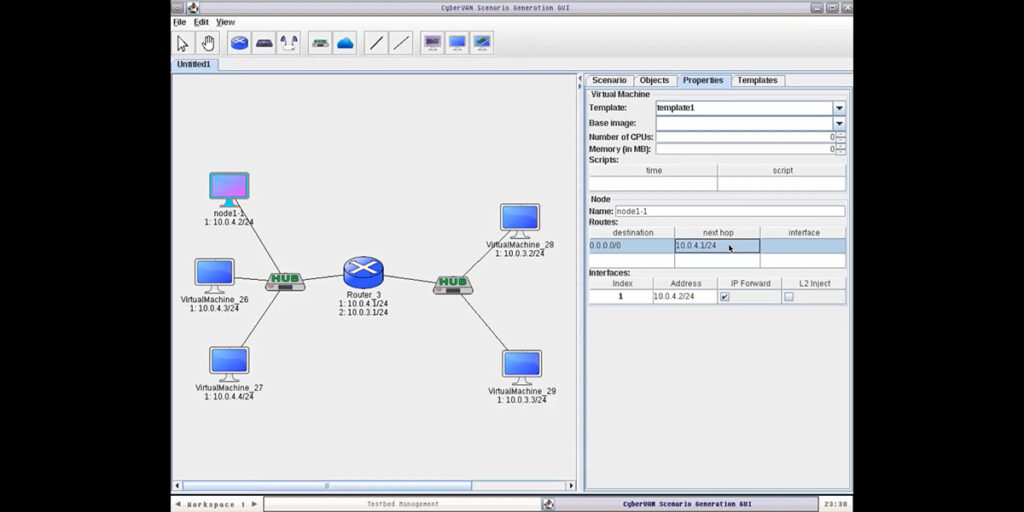Click the blue cloud network tool
This screenshot has width=1024, height=512.
[x=345, y=43]
